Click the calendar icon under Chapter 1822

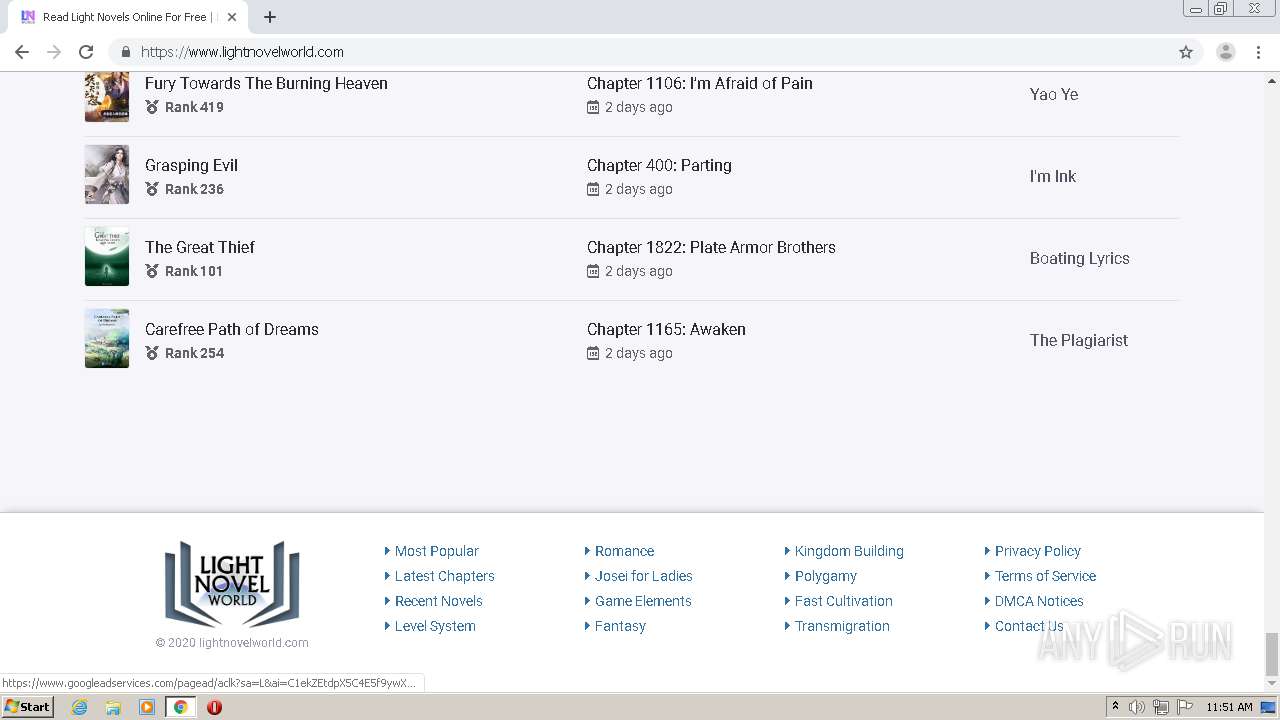coord(593,271)
